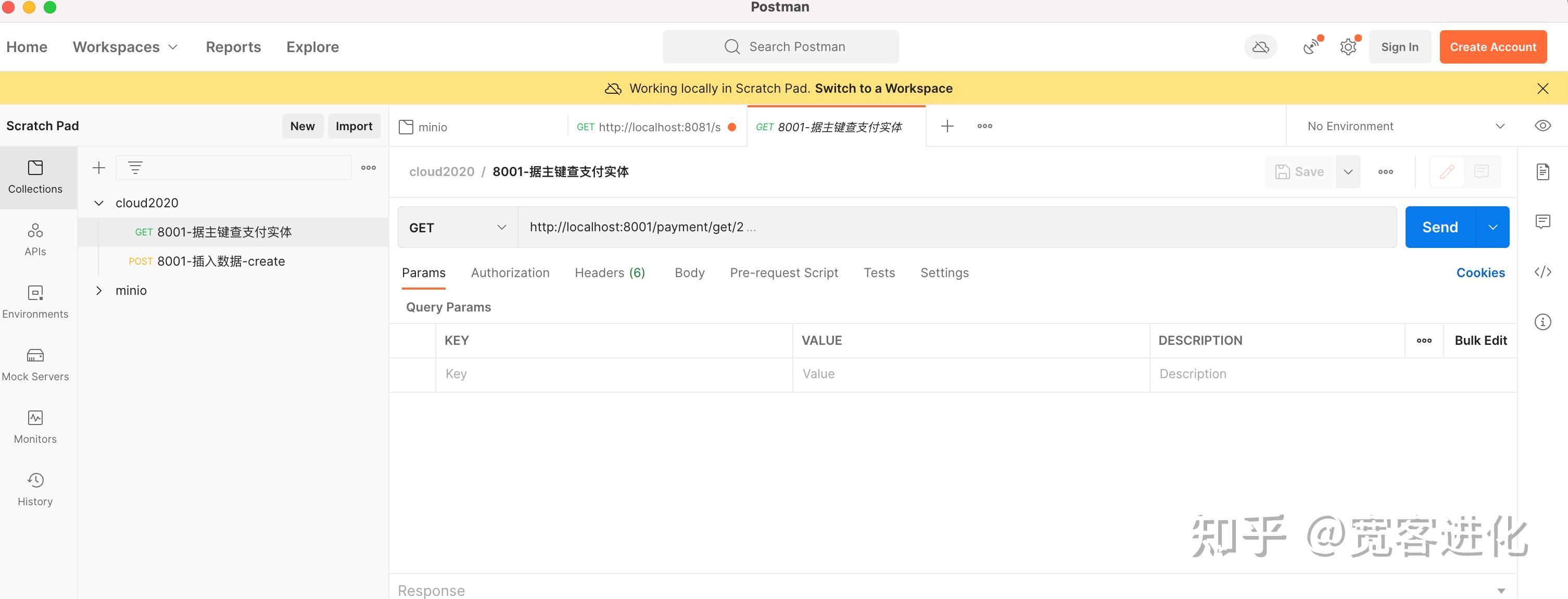Image resolution: width=1568 pixels, height=599 pixels.
Task: Open the Send options dropdown arrow
Action: point(1493,227)
